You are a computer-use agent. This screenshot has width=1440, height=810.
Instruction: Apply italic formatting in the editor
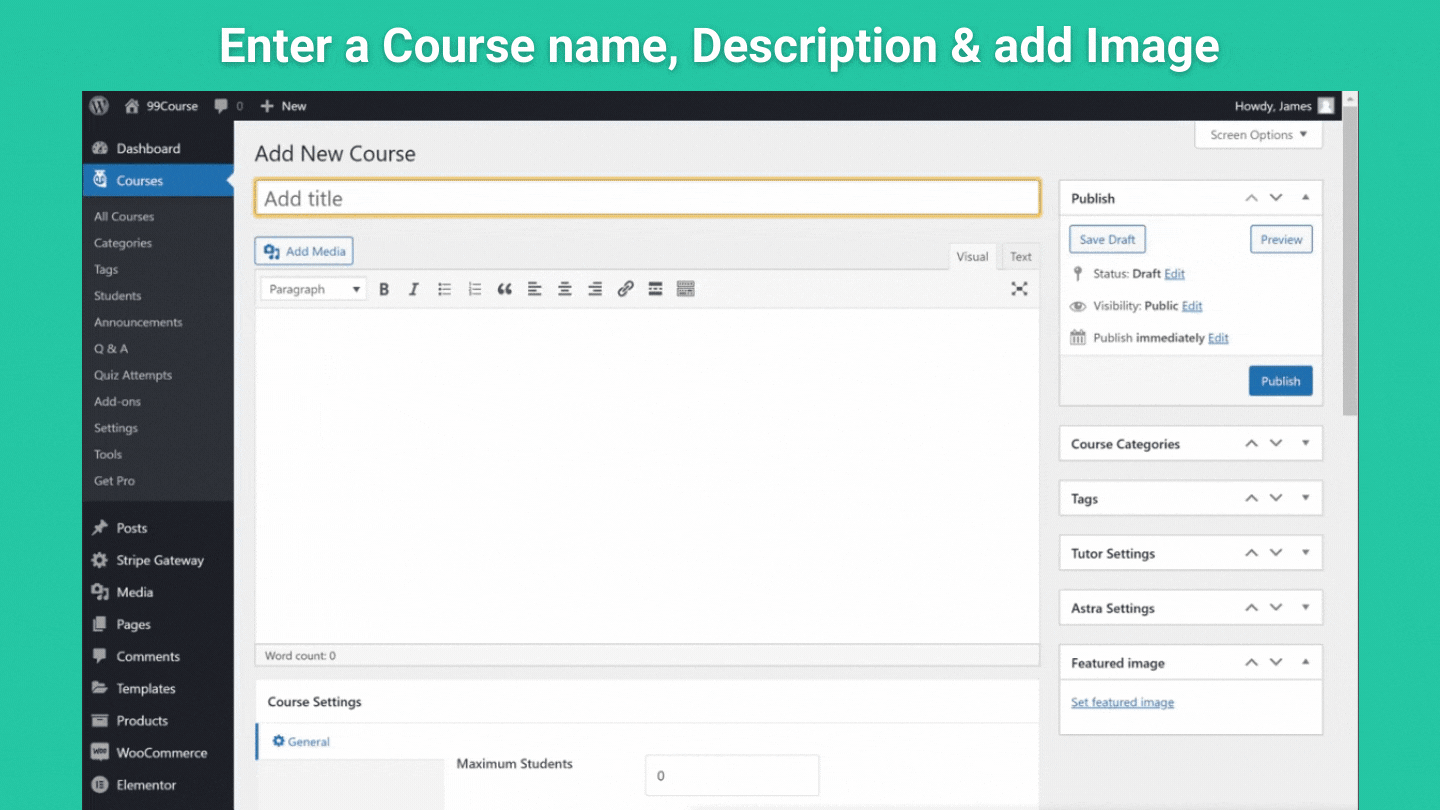click(413, 289)
